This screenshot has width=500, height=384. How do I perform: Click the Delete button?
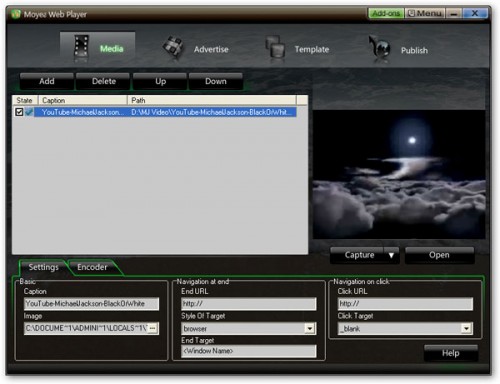(x=104, y=81)
